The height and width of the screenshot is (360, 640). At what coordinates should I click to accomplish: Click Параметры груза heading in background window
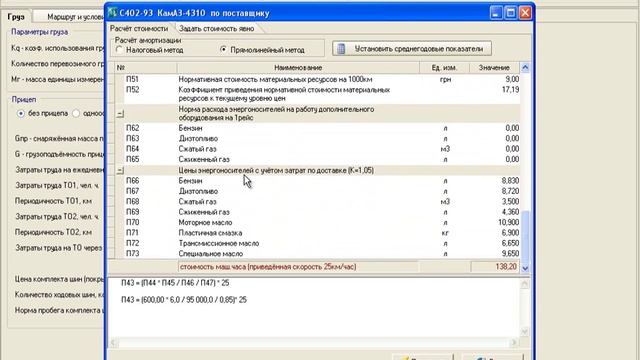point(40,32)
